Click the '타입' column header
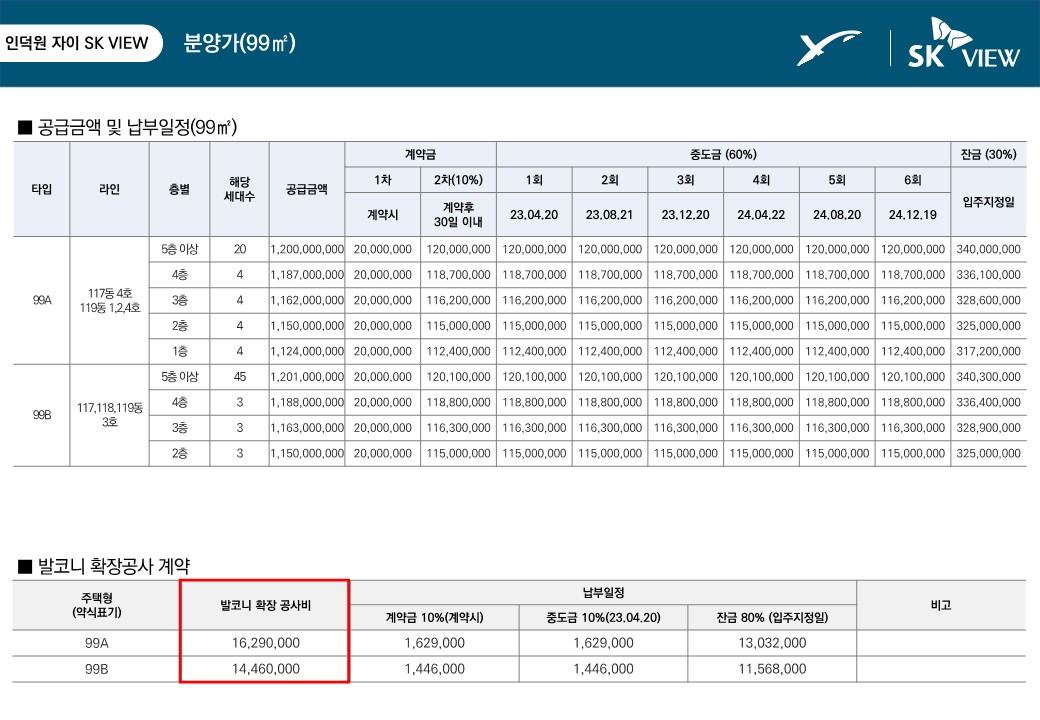 tap(42, 189)
